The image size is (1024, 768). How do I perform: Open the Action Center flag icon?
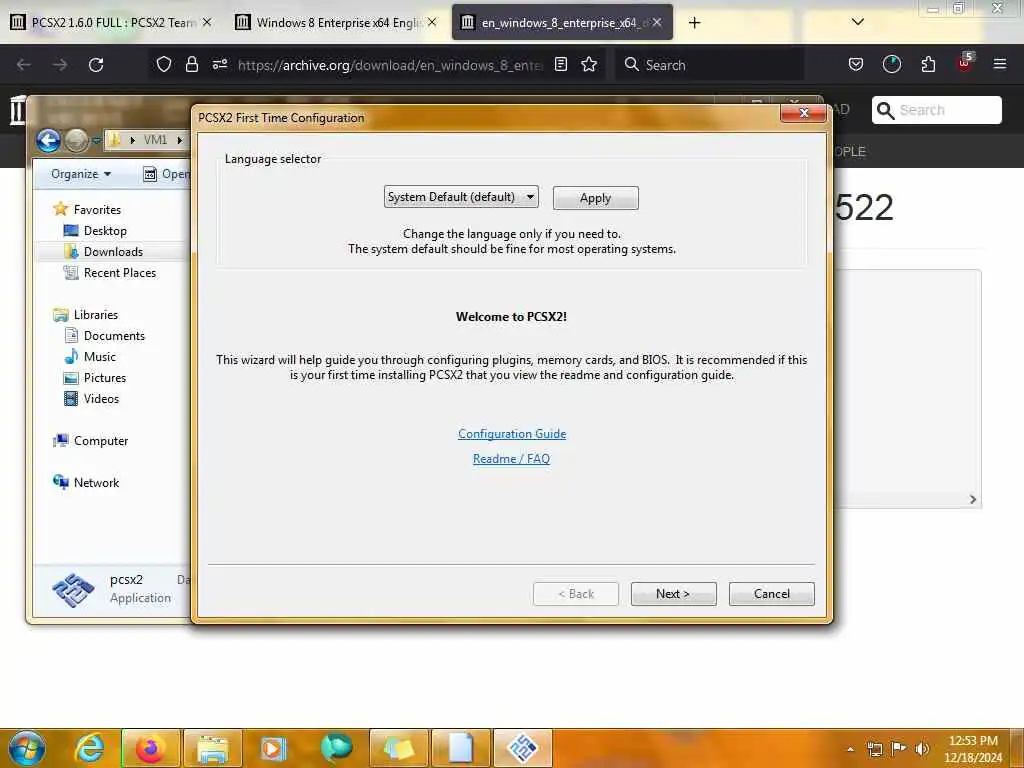pos(899,748)
